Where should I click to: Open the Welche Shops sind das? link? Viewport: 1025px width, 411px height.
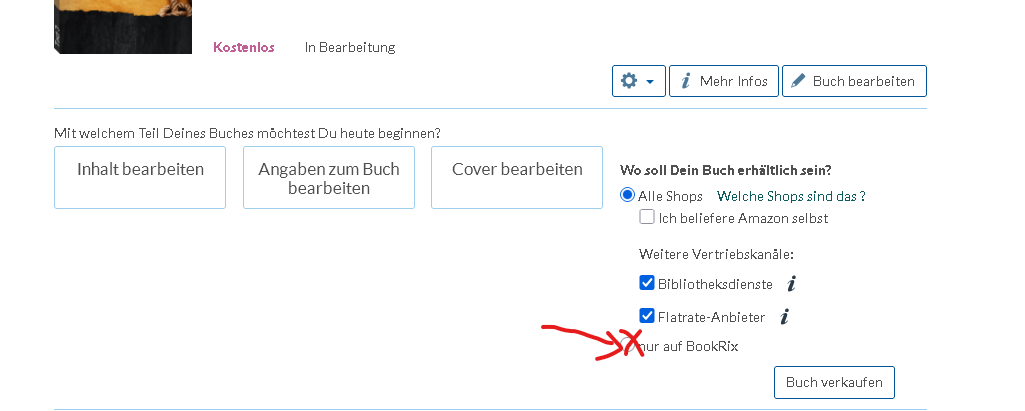791,196
